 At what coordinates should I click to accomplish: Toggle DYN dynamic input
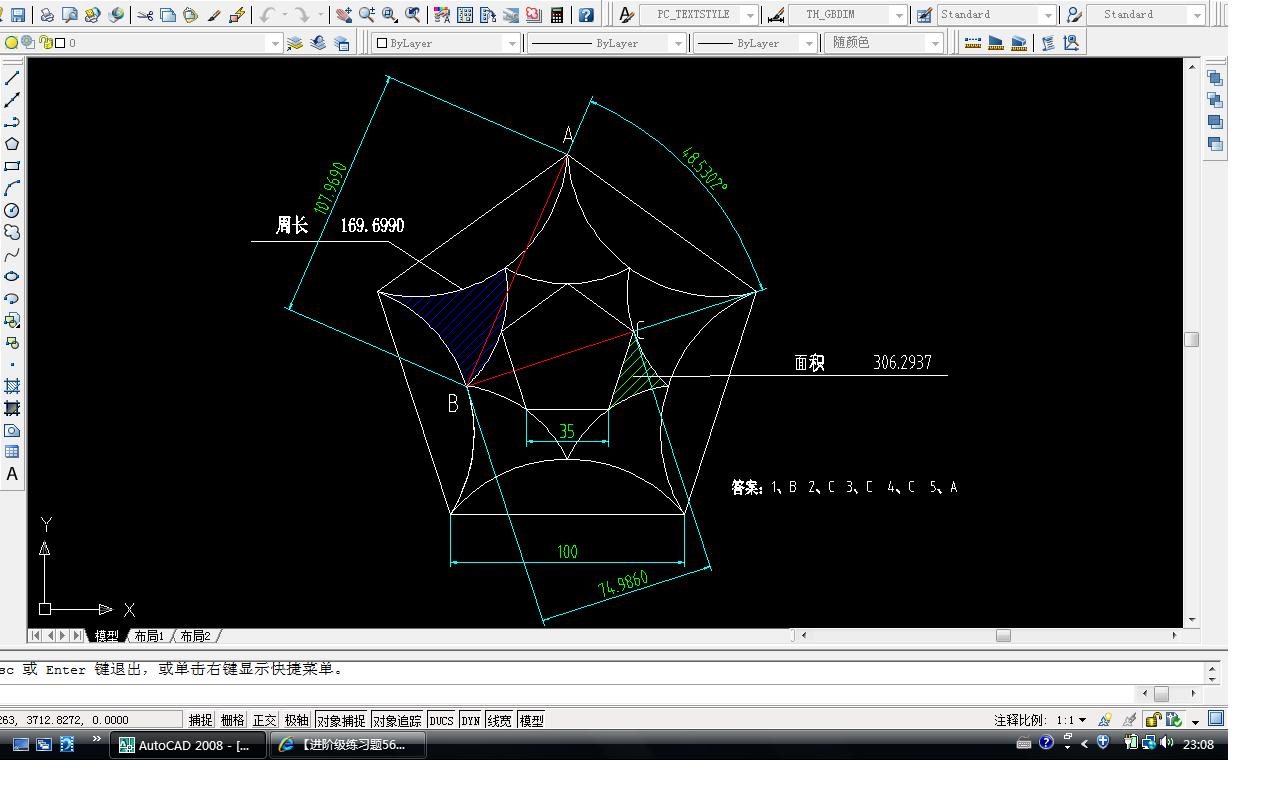pos(470,720)
